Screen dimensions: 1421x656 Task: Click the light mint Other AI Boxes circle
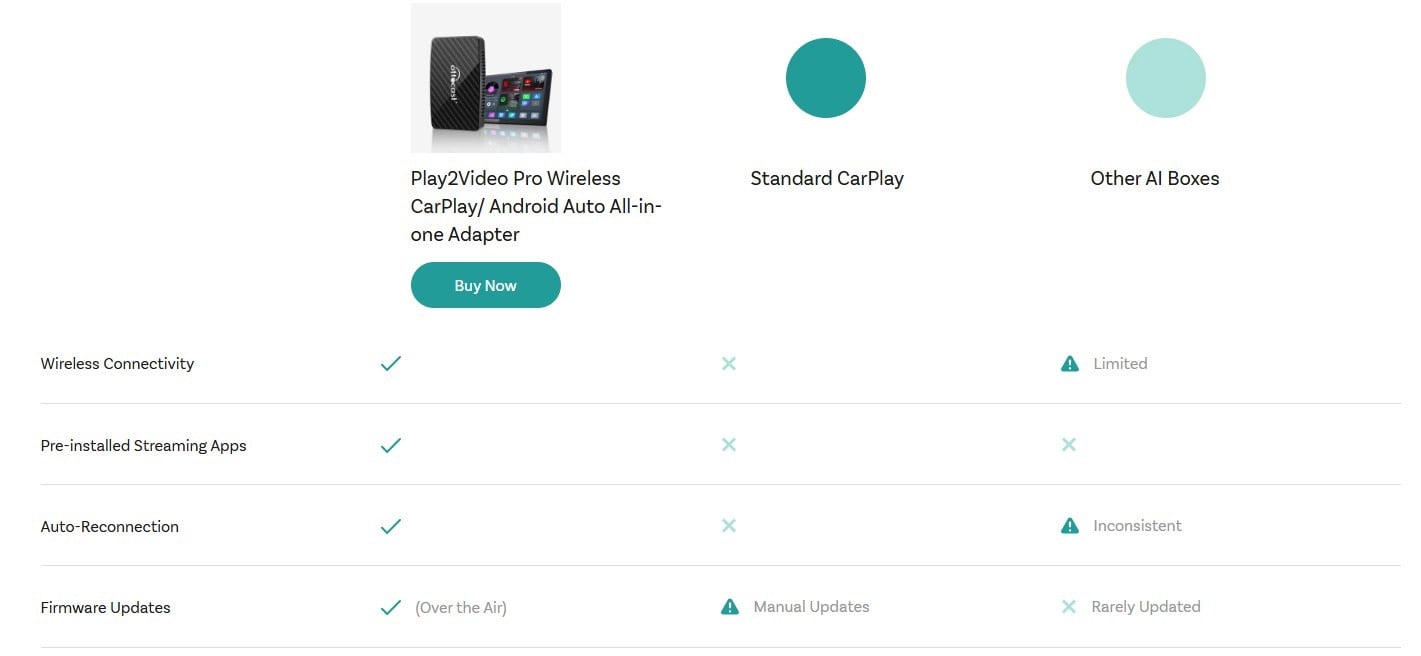(1165, 78)
